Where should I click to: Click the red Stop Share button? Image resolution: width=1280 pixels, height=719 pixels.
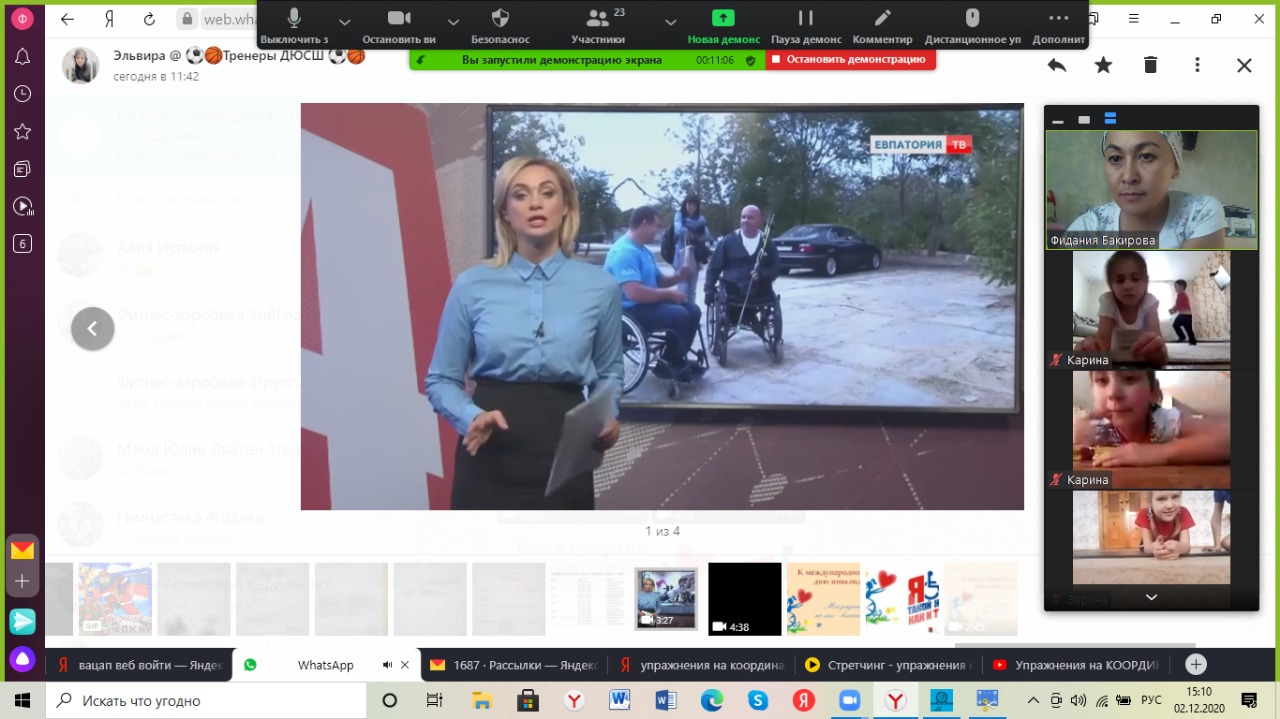click(x=850, y=60)
